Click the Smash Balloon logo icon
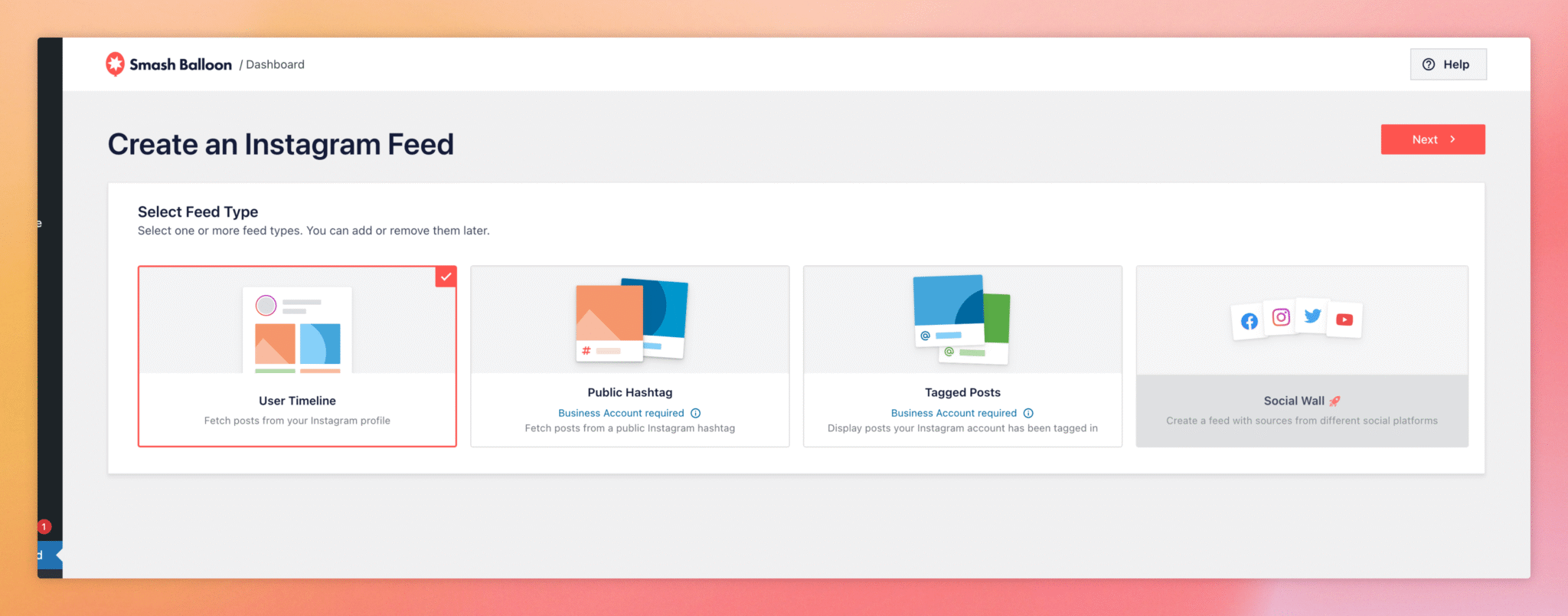The image size is (1568, 616). pyautogui.click(x=115, y=64)
